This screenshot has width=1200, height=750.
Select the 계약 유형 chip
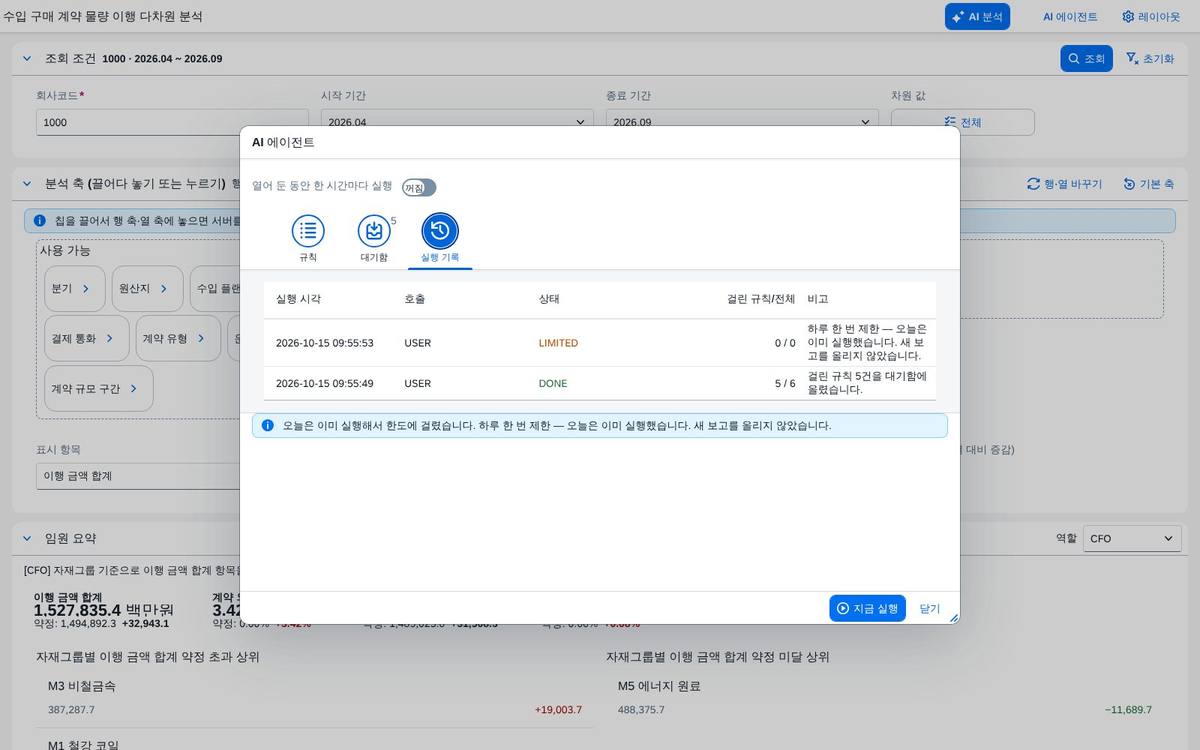pyautogui.click(x=178, y=338)
